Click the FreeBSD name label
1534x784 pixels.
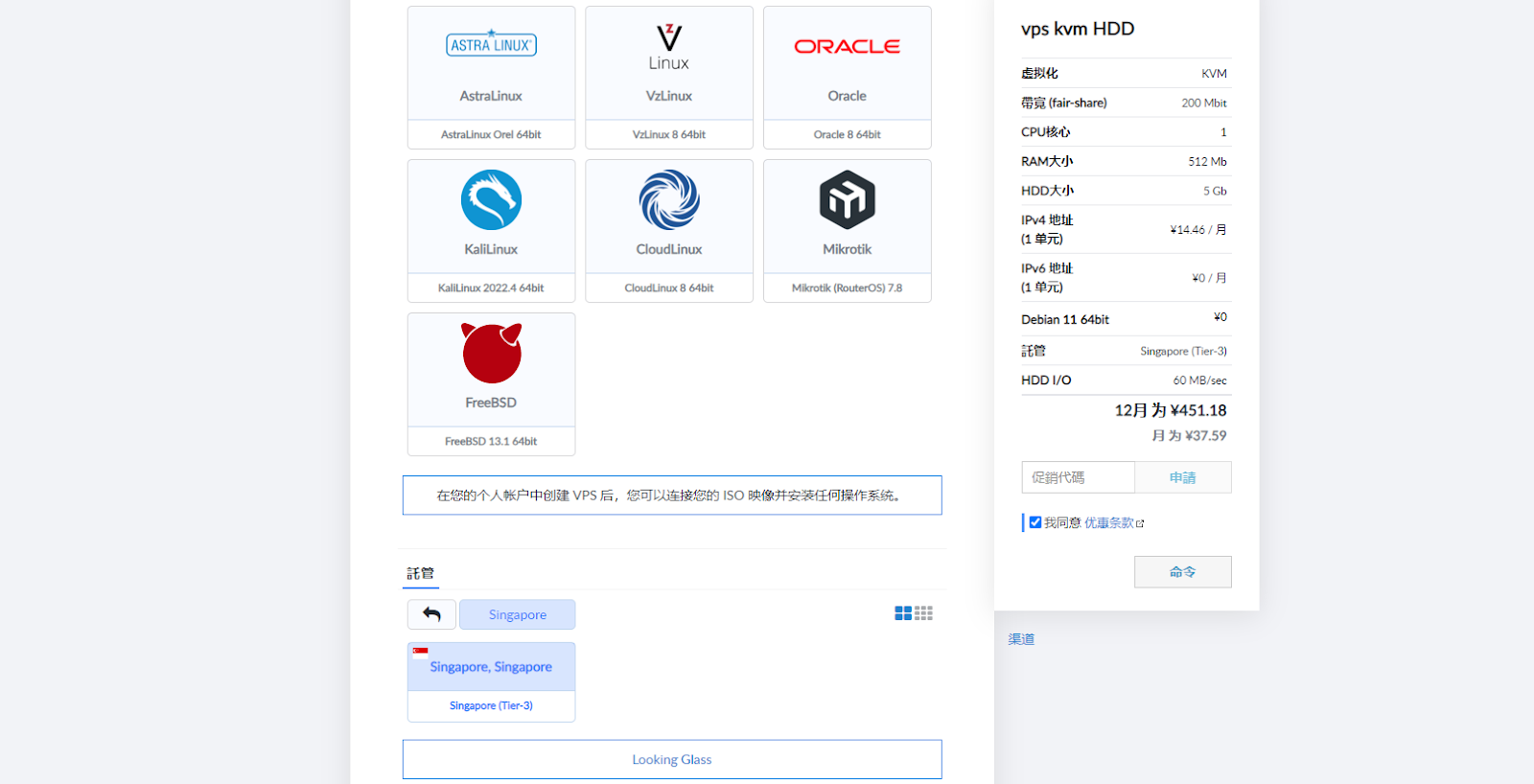point(491,403)
